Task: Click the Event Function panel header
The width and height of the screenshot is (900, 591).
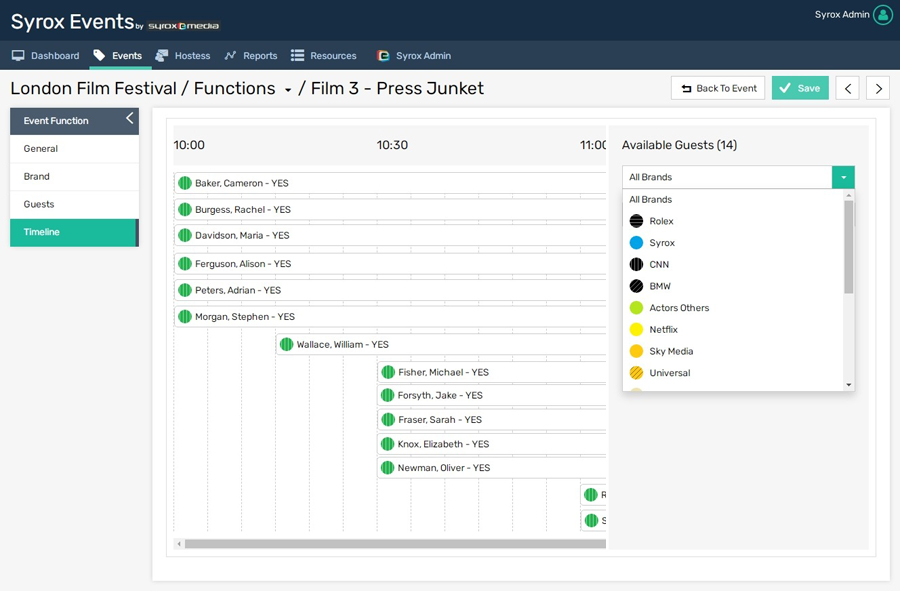Action: point(74,121)
